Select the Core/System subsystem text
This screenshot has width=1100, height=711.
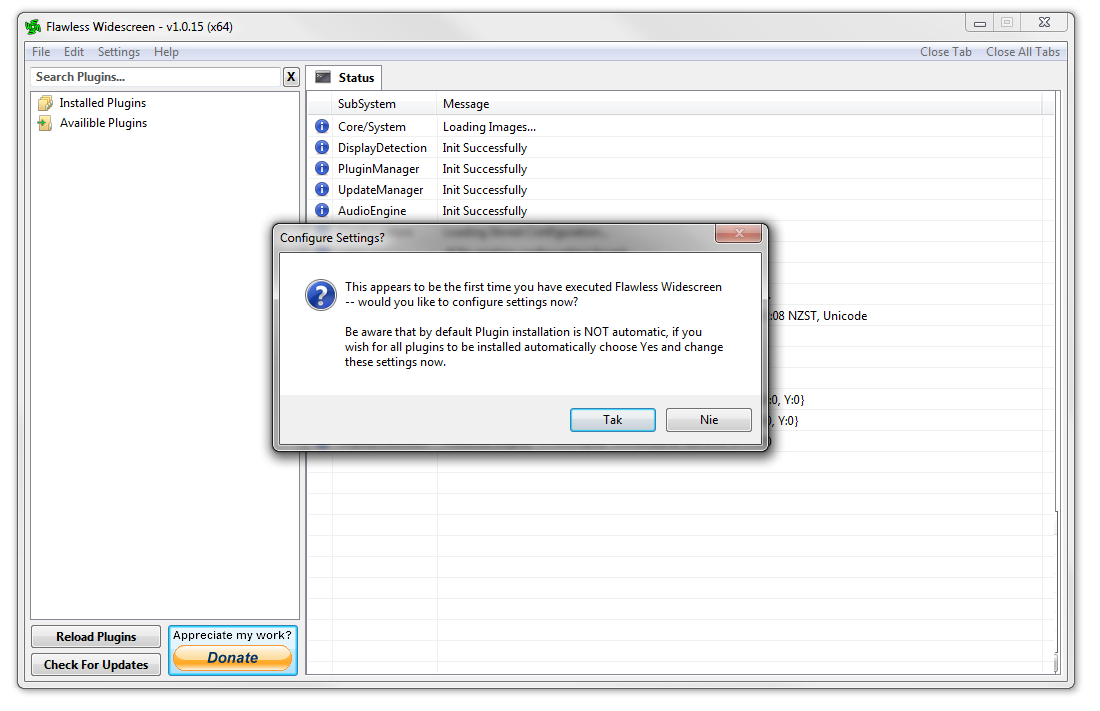click(372, 127)
